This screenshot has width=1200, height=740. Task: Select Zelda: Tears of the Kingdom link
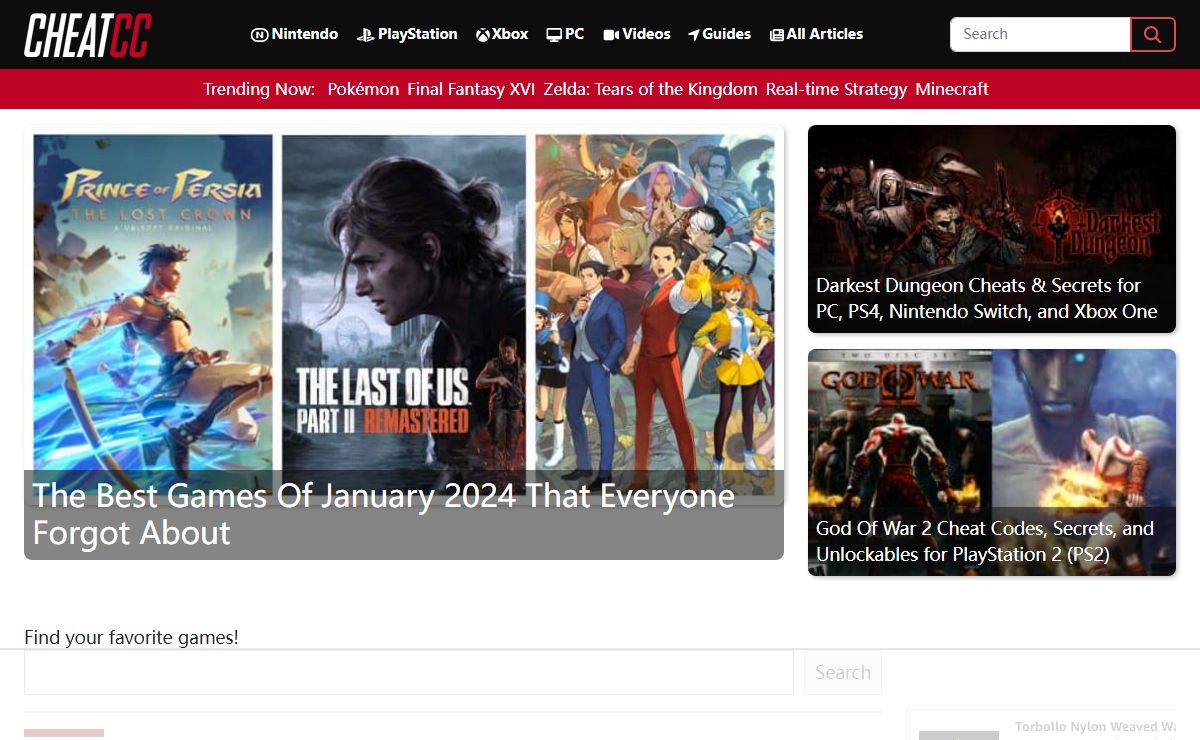click(x=650, y=89)
